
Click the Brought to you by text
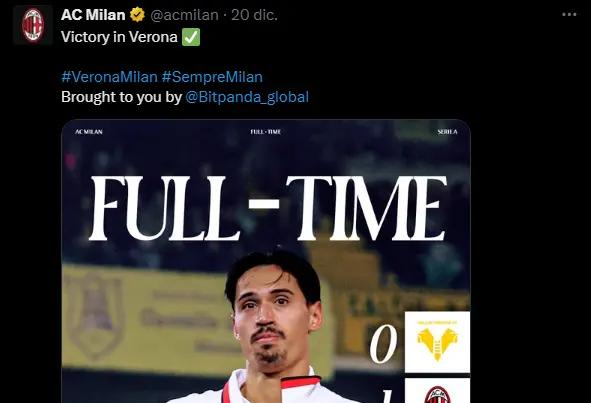pyautogui.click(x=121, y=97)
